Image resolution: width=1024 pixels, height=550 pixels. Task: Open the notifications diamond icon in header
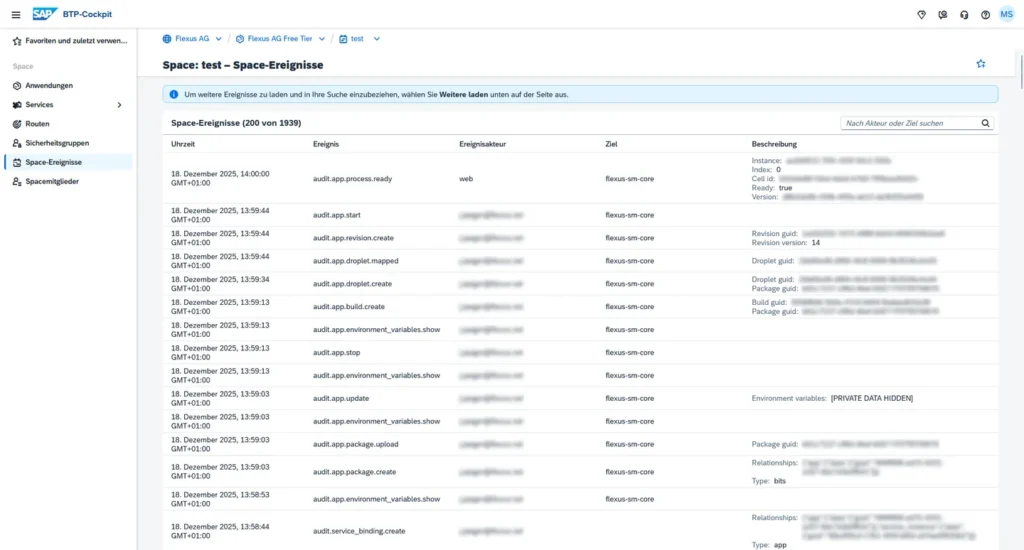click(921, 14)
